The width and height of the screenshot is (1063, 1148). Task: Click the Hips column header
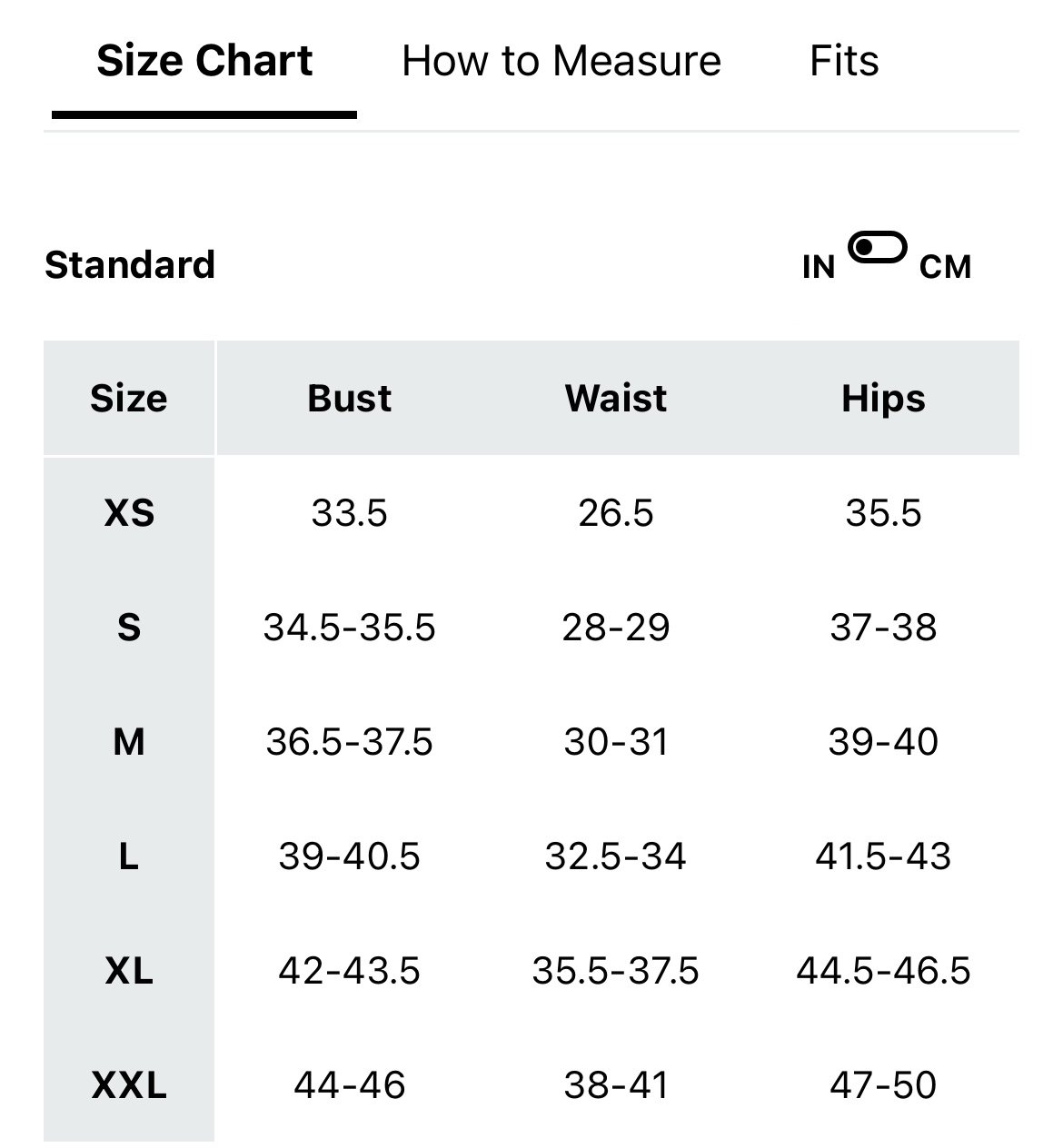pos(883,399)
